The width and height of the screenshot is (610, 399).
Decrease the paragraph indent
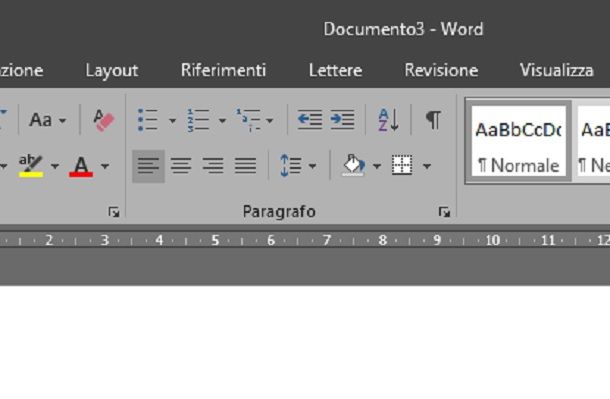[310, 120]
